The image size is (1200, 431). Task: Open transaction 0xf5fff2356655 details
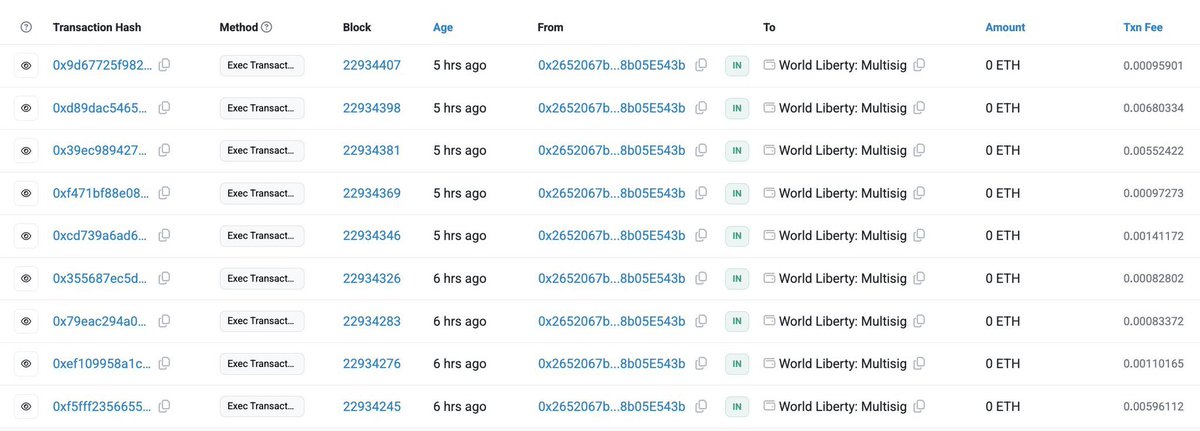click(102, 407)
